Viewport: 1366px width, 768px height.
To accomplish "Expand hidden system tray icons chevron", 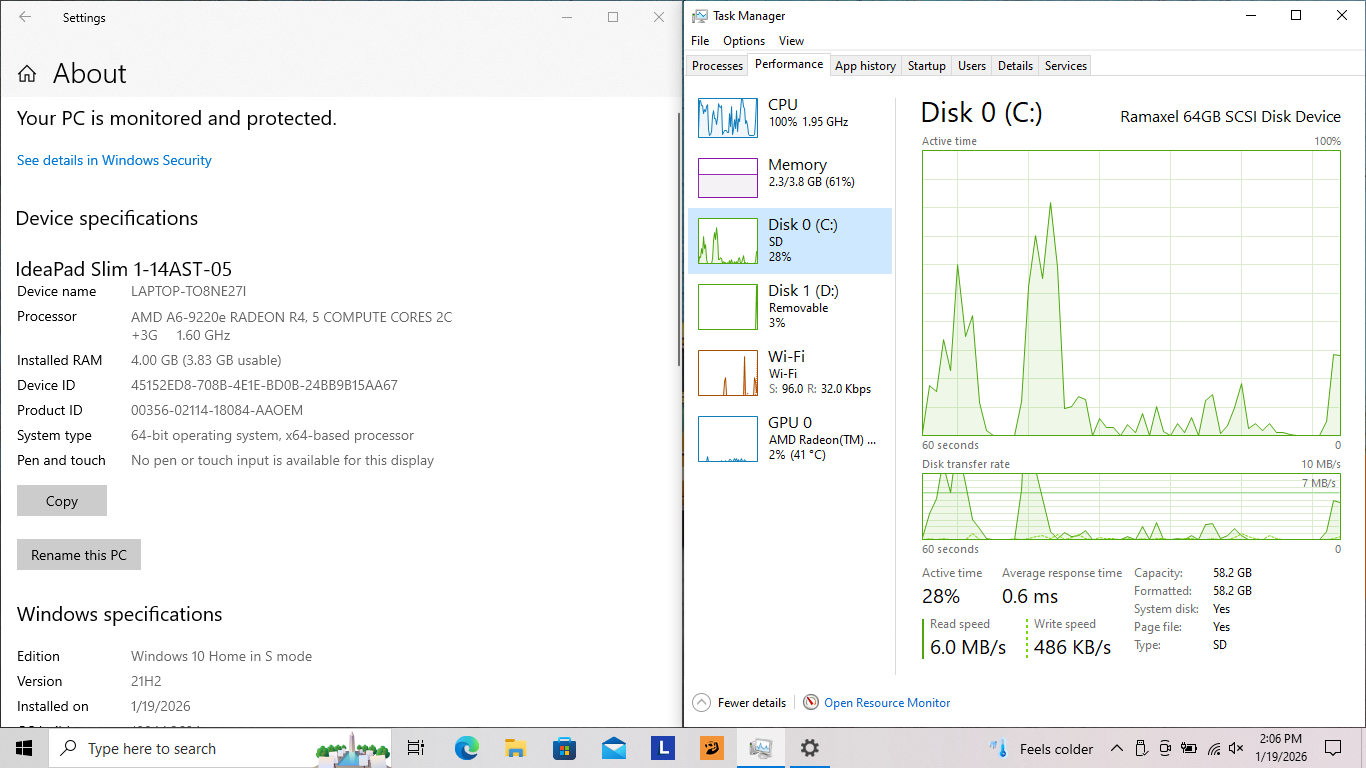I will pyautogui.click(x=1116, y=748).
